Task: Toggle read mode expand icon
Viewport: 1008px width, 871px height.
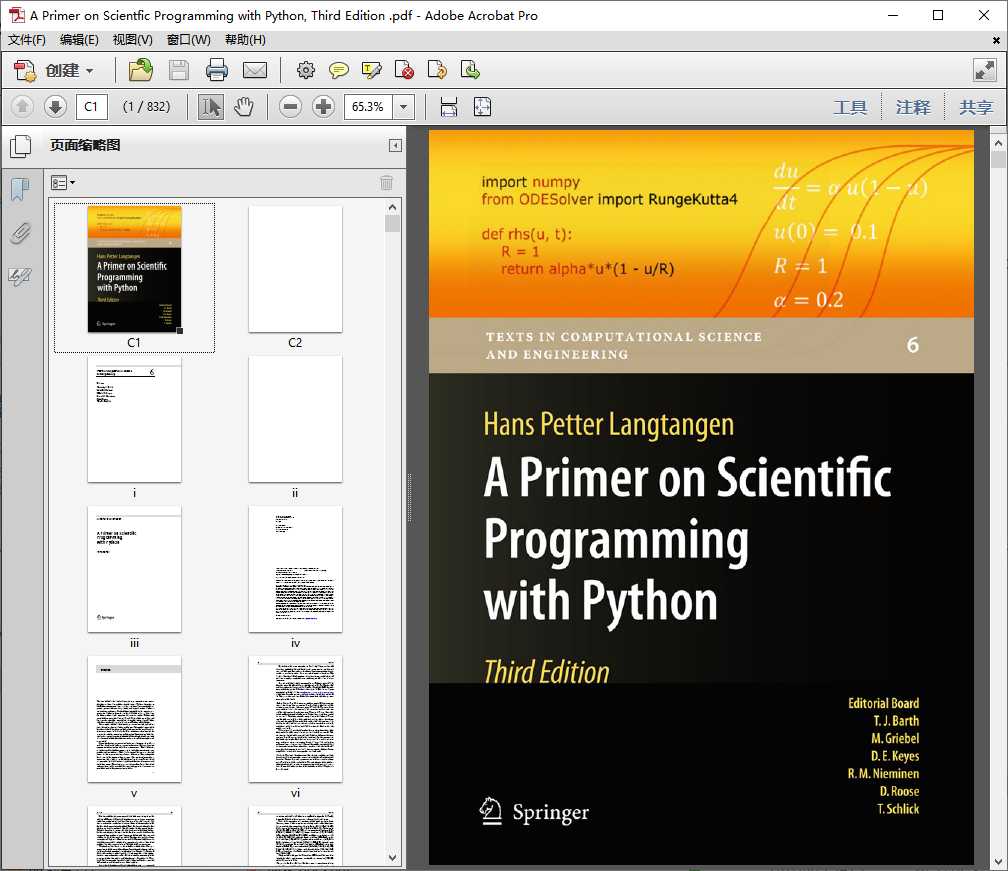Action: [x=985, y=70]
